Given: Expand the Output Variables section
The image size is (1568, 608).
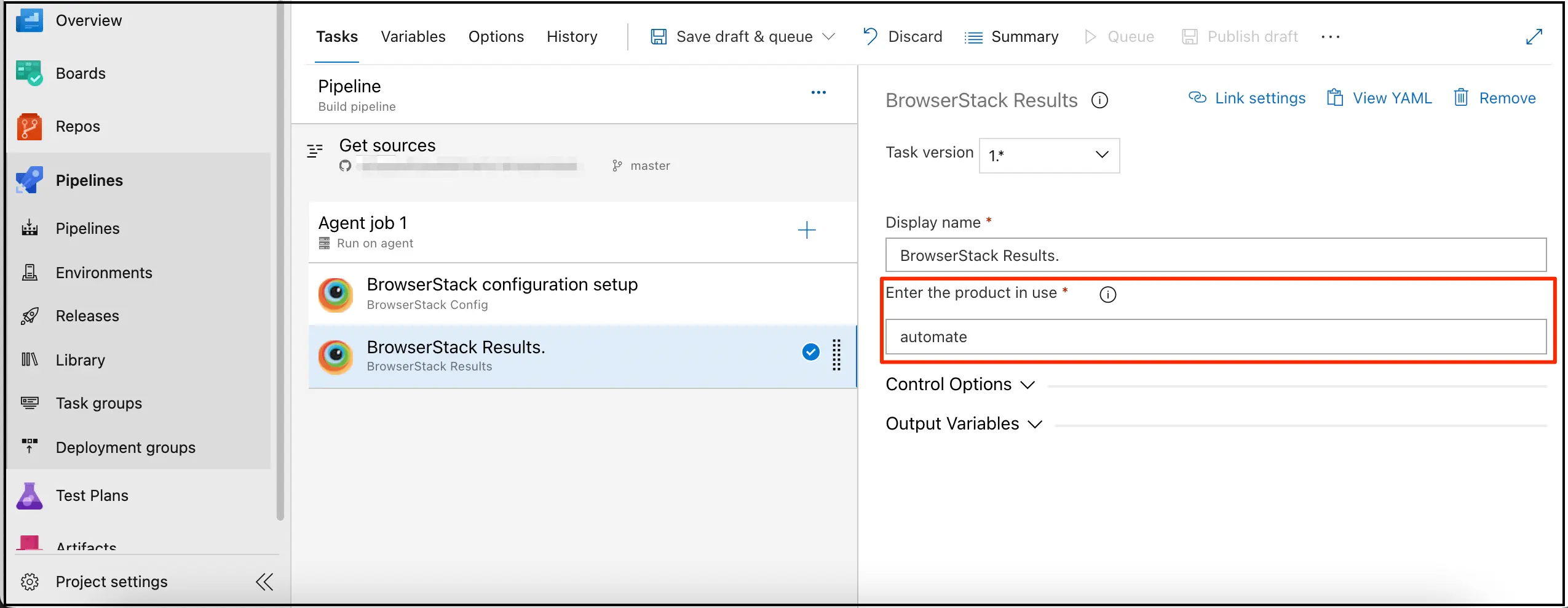Looking at the screenshot, I should [x=963, y=424].
